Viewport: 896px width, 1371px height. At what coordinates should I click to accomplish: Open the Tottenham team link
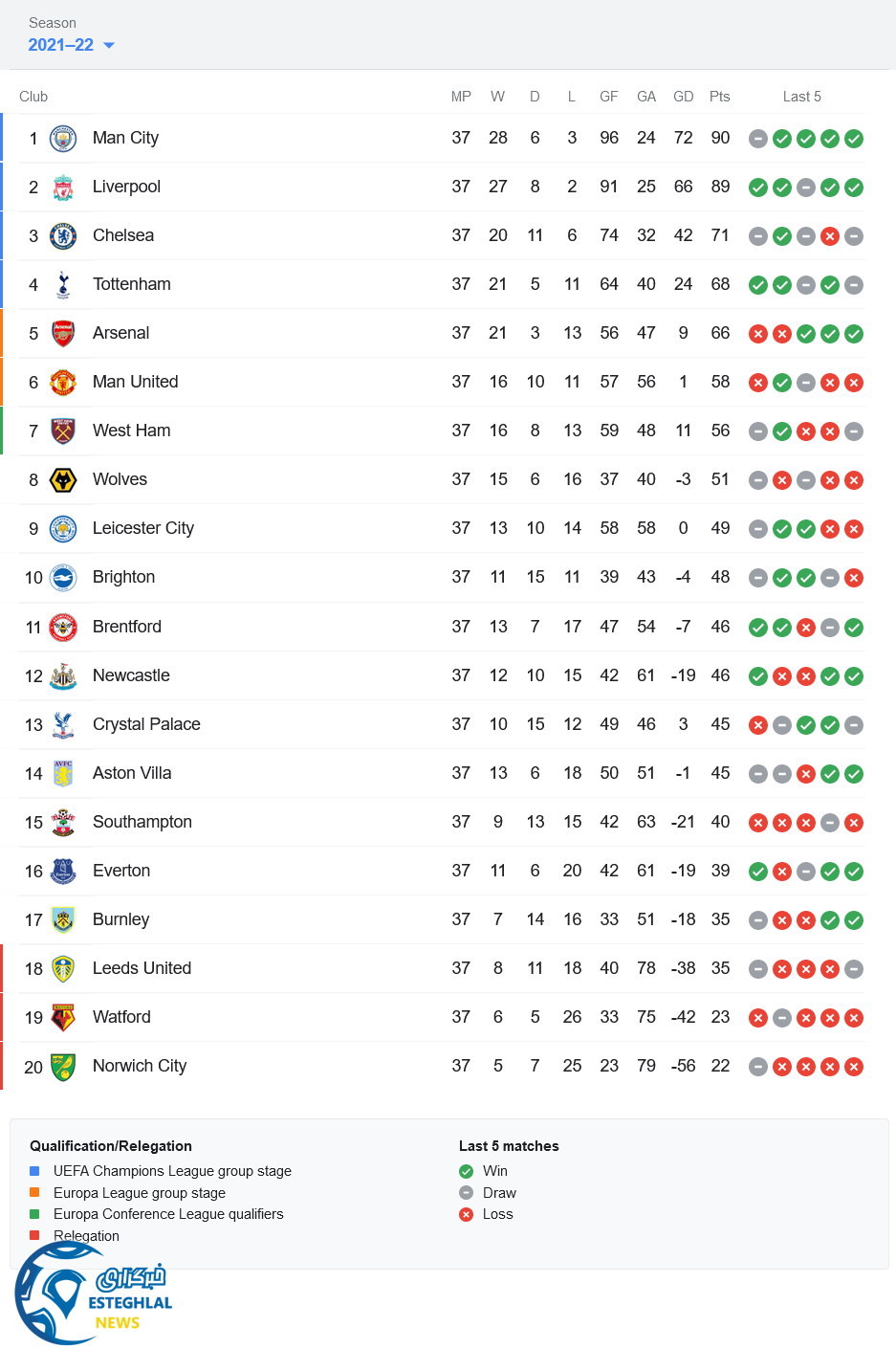pos(132,284)
